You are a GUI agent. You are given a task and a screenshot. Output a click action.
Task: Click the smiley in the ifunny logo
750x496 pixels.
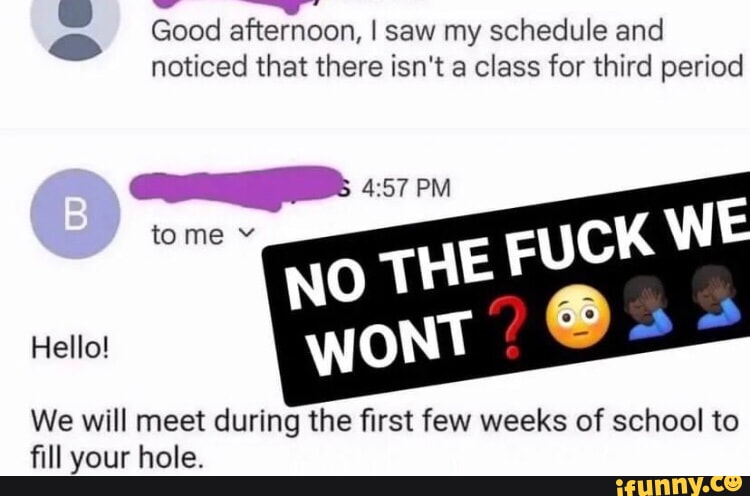pyautogui.click(x=732, y=483)
